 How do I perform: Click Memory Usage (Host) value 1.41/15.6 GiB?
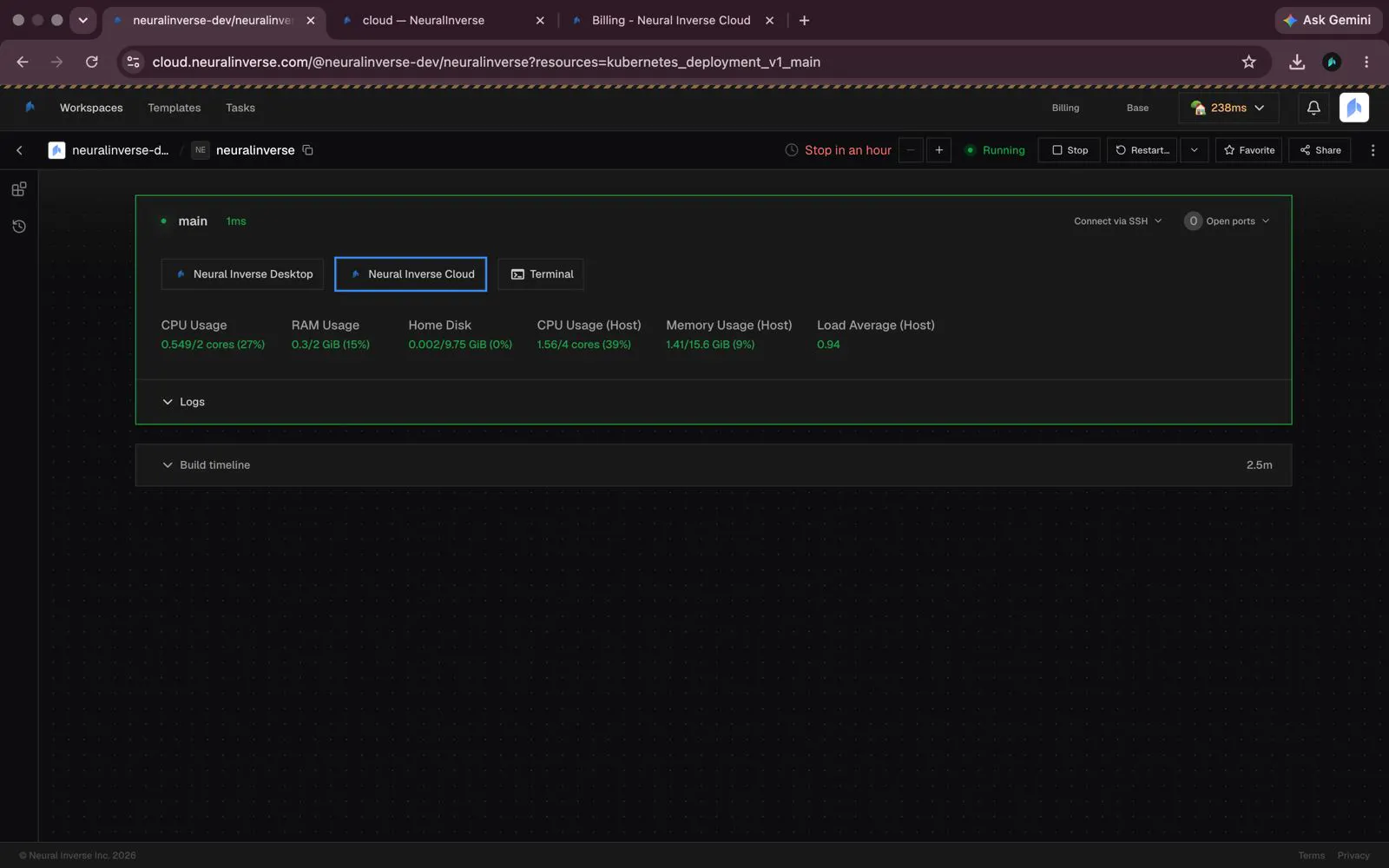[710, 345]
